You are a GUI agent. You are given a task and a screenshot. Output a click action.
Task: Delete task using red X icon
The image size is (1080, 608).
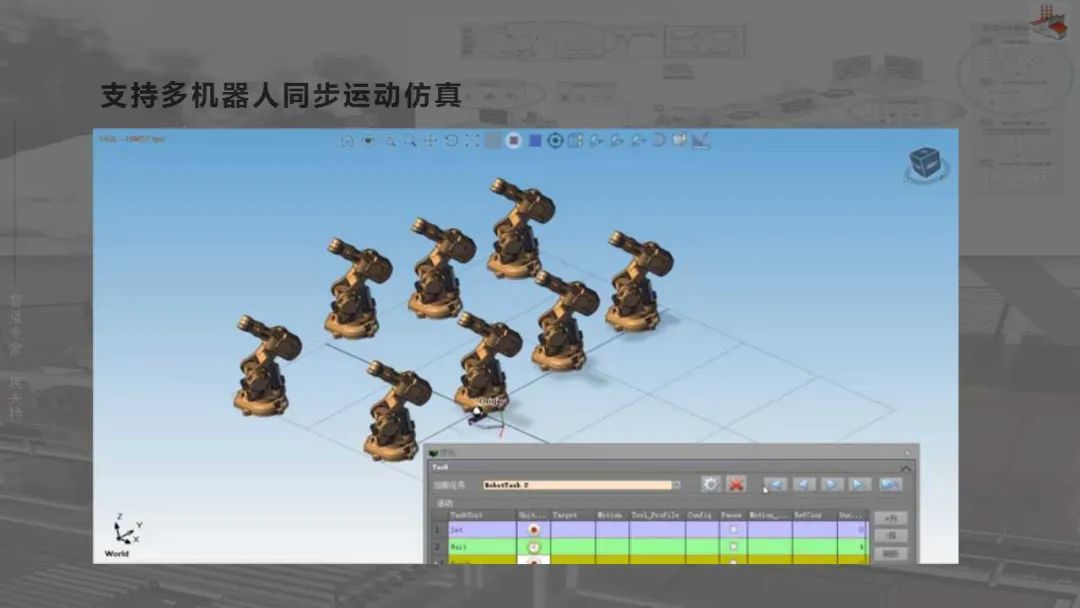[736, 484]
